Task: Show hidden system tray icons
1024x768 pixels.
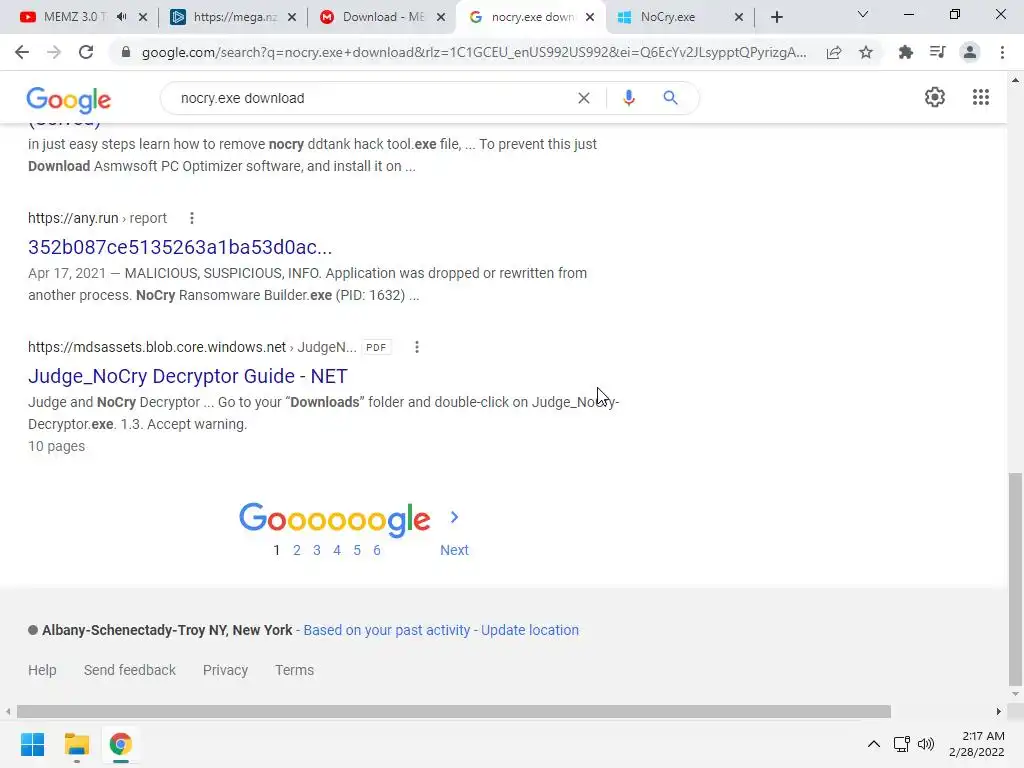Action: point(873,744)
